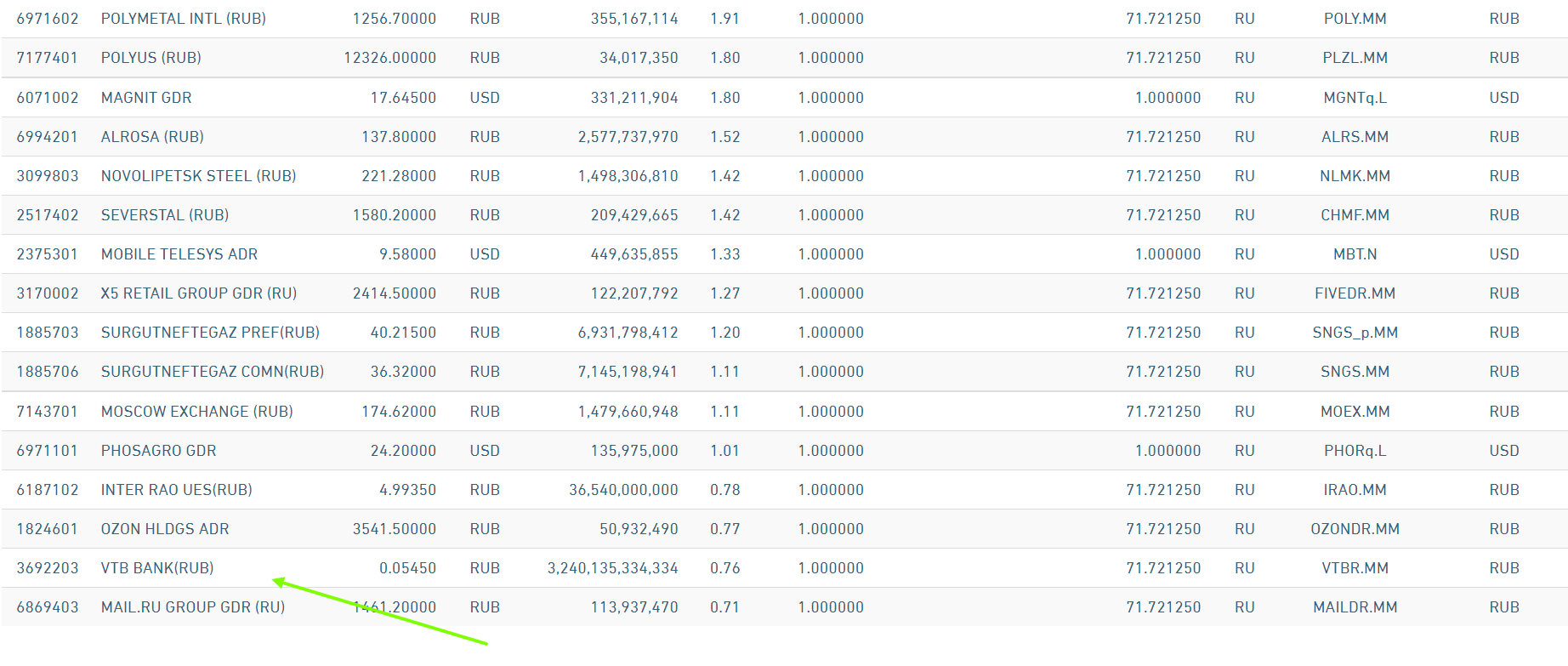
Task: Click the identifier 2517402
Action: point(48,215)
